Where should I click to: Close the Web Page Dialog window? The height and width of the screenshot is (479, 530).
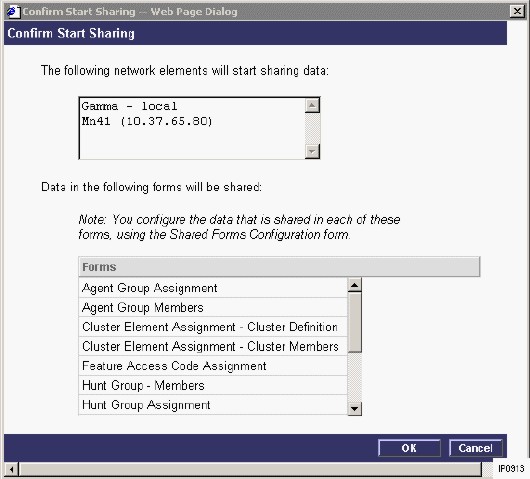click(x=517, y=11)
